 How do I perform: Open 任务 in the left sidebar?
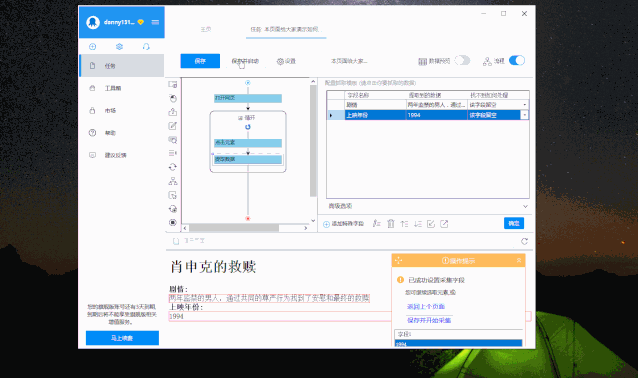coord(122,66)
